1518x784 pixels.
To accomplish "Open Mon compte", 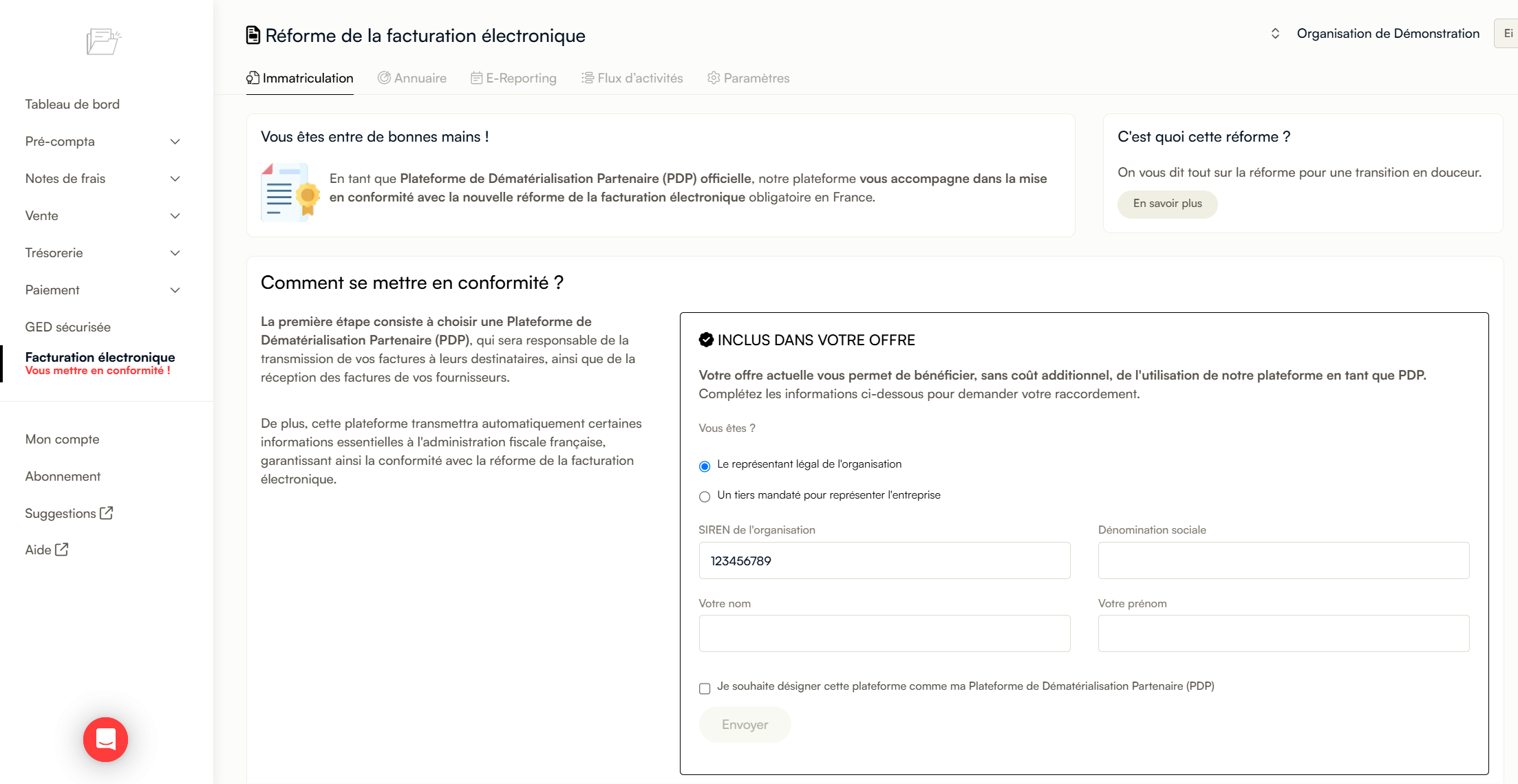I will [62, 439].
